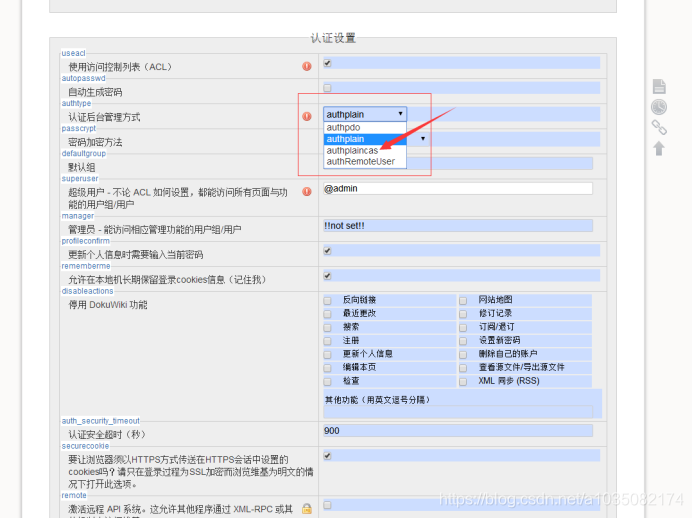Viewport: 693px width, 518px height.
Task: Open the authtype setting link
Action: tap(76, 103)
